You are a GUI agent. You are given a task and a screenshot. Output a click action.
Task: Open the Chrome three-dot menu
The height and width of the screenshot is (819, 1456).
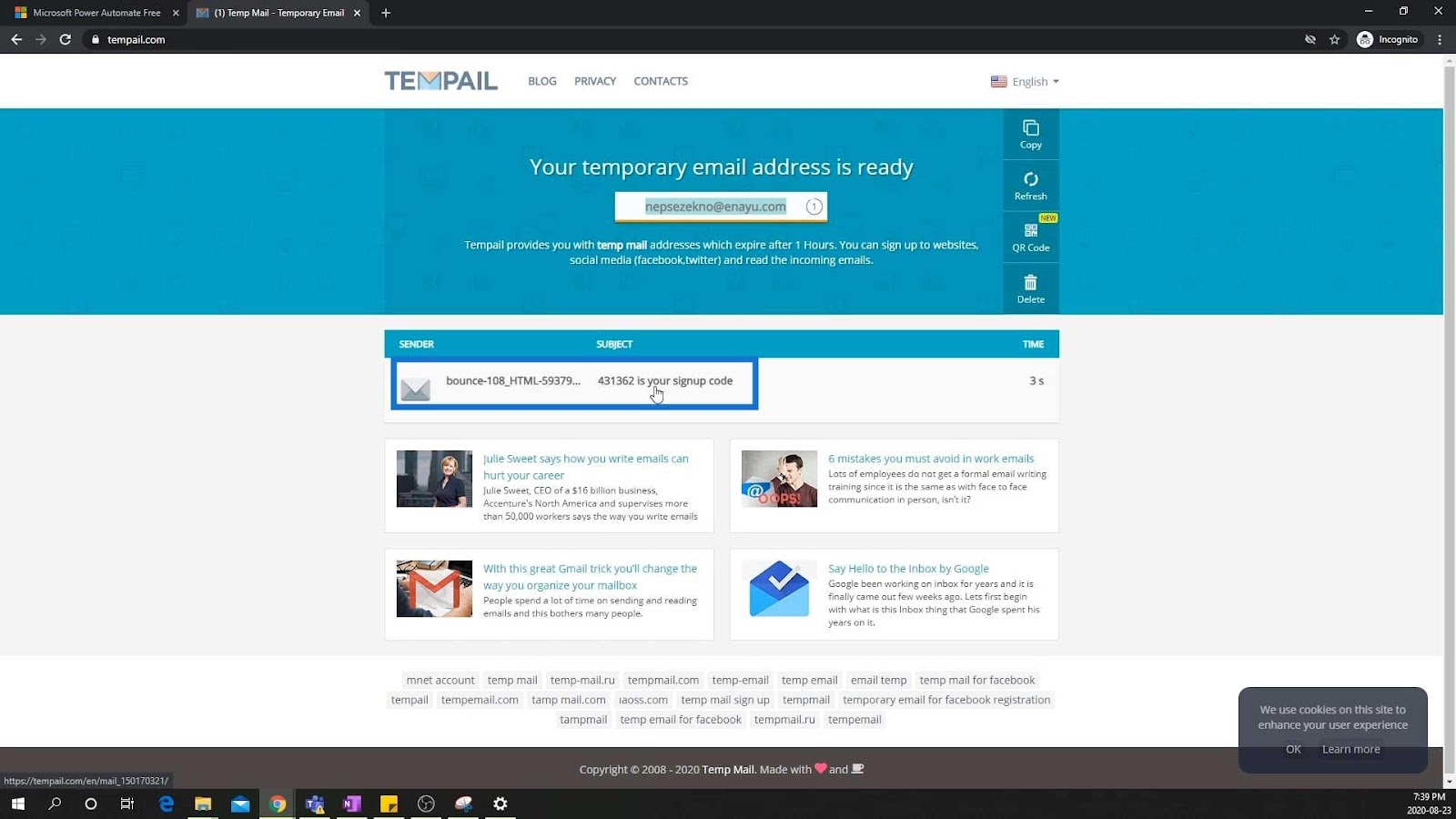click(1440, 39)
